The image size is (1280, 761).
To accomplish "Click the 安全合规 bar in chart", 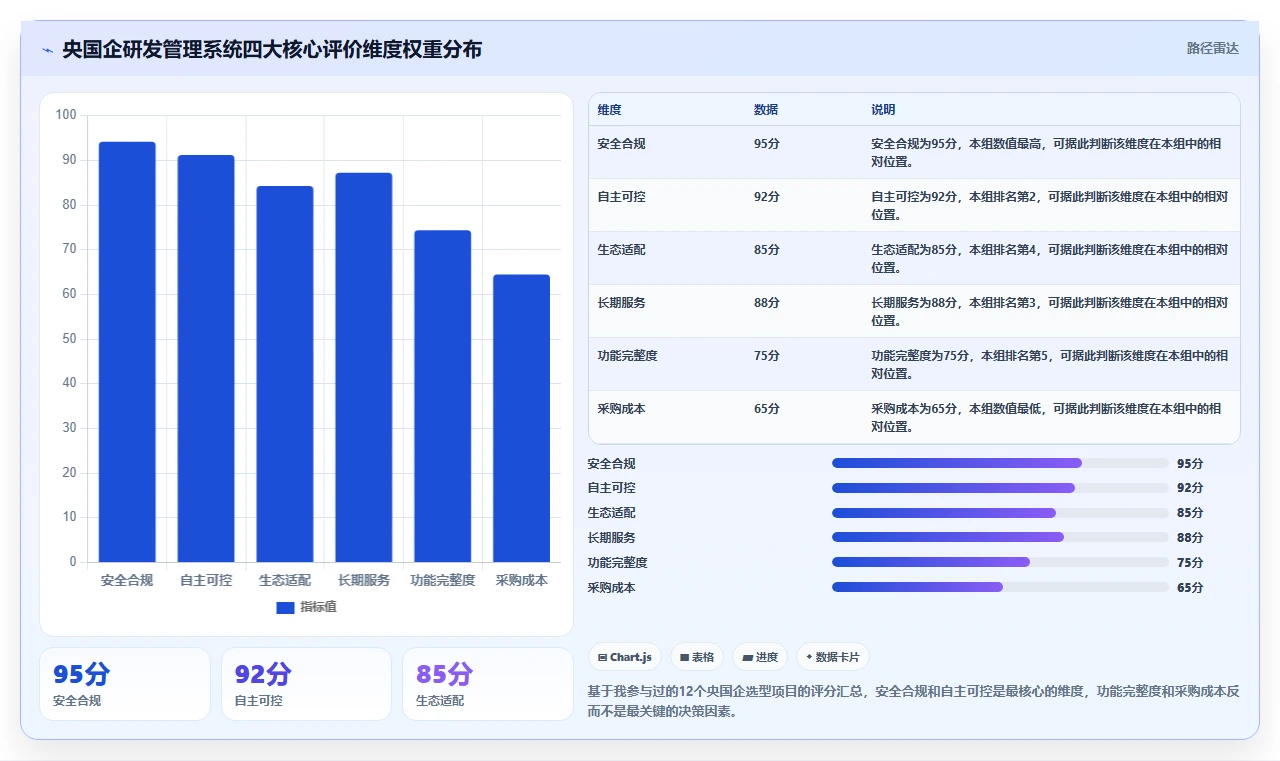I will 127,352.
